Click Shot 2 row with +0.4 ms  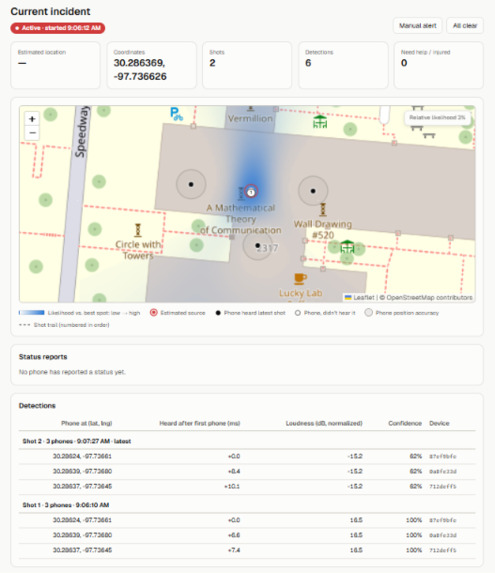[247, 471]
